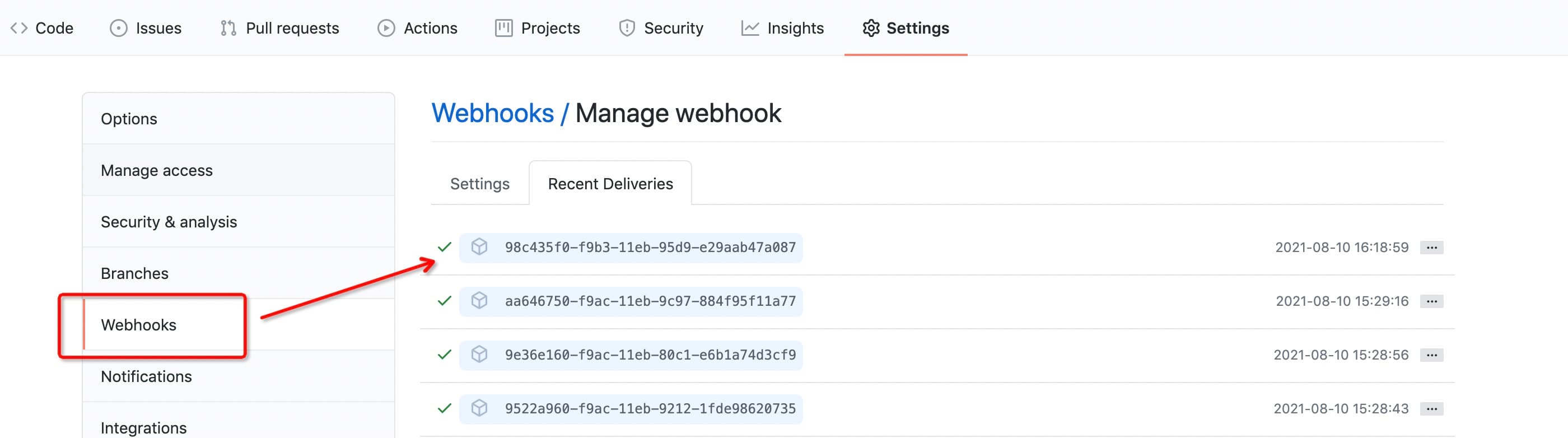This screenshot has height=438, width=1568.
Task: Click the Projects board icon
Action: [503, 28]
